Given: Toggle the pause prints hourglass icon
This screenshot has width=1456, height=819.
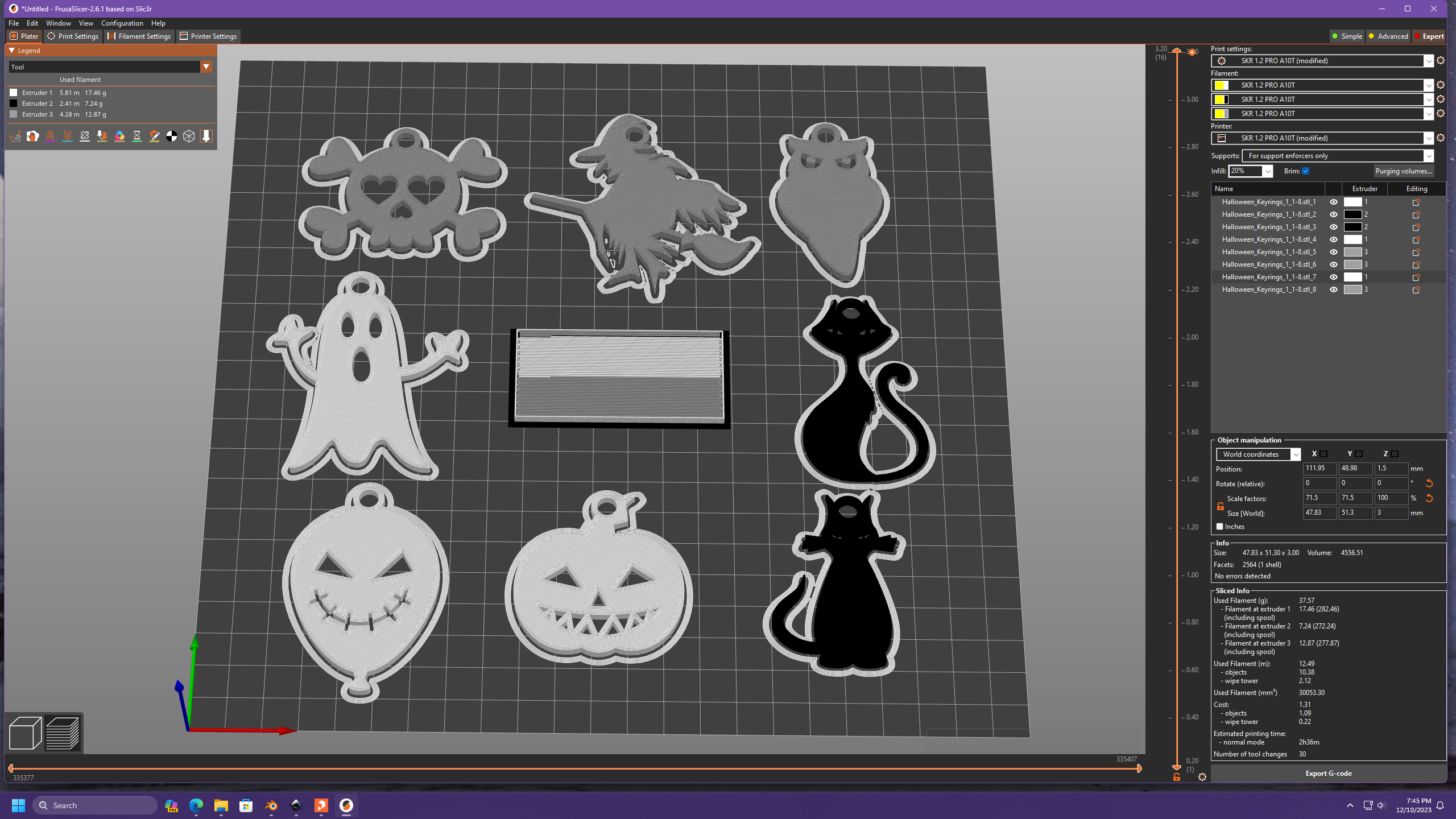Looking at the screenshot, I should pos(137,136).
